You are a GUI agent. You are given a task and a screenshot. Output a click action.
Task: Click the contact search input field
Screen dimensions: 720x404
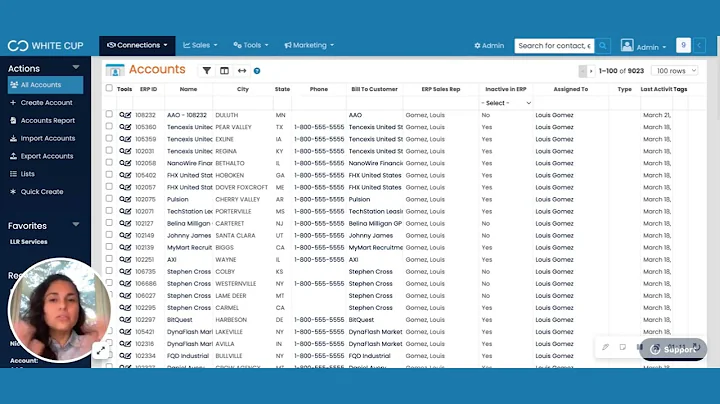tap(554, 45)
